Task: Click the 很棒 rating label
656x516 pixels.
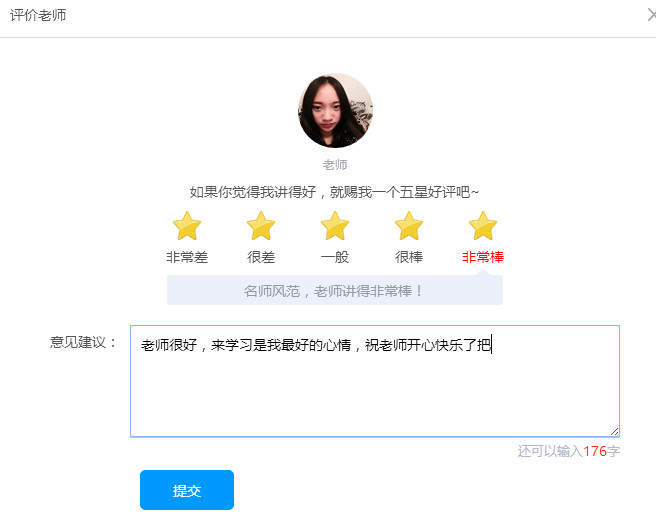Action: click(409, 257)
